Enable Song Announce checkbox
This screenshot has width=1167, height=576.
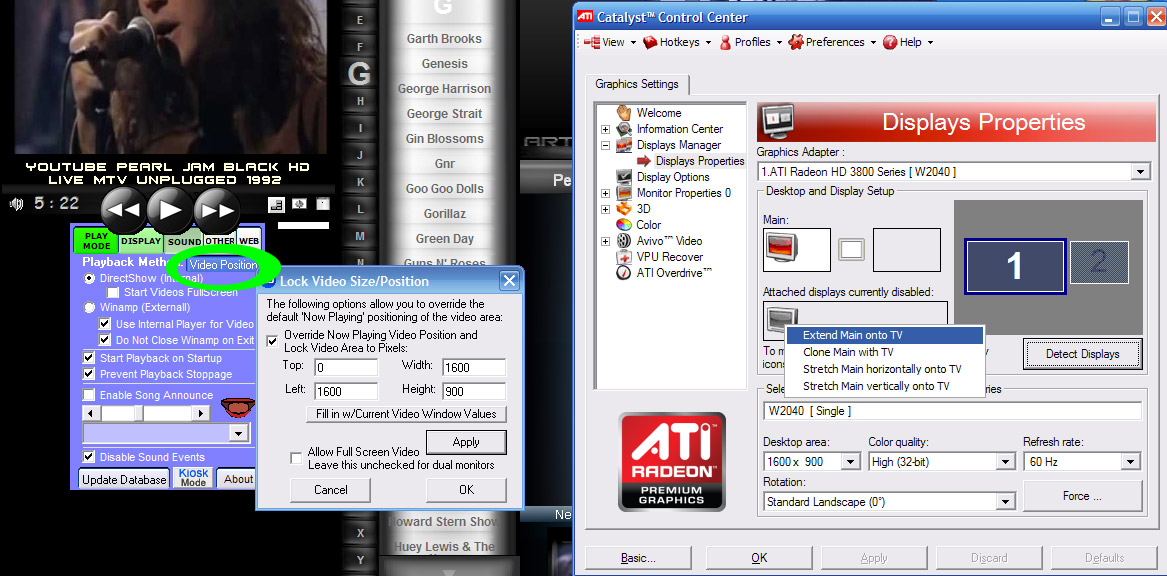point(89,395)
